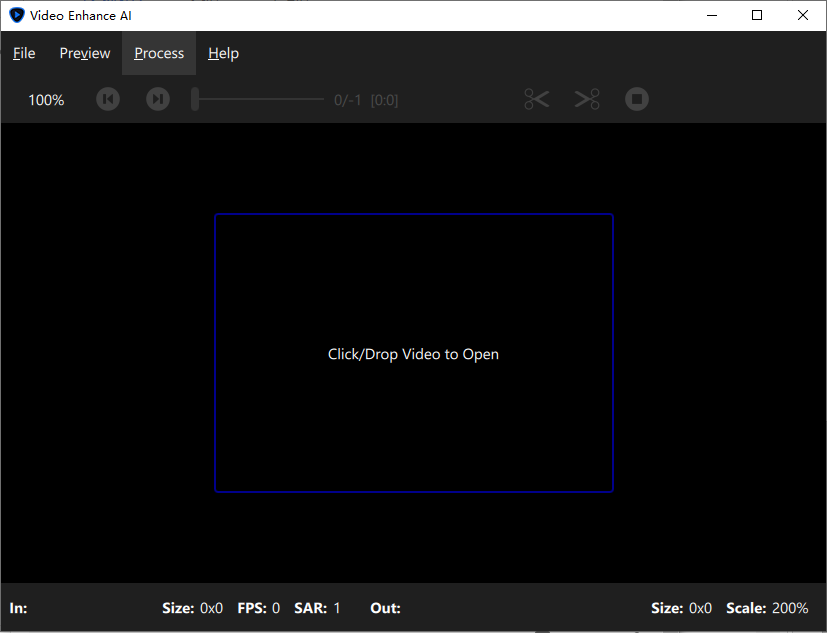Click the input Size: 0x0 after In:
This screenshot has height=633, width=827.
pyautogui.click(x=193, y=608)
